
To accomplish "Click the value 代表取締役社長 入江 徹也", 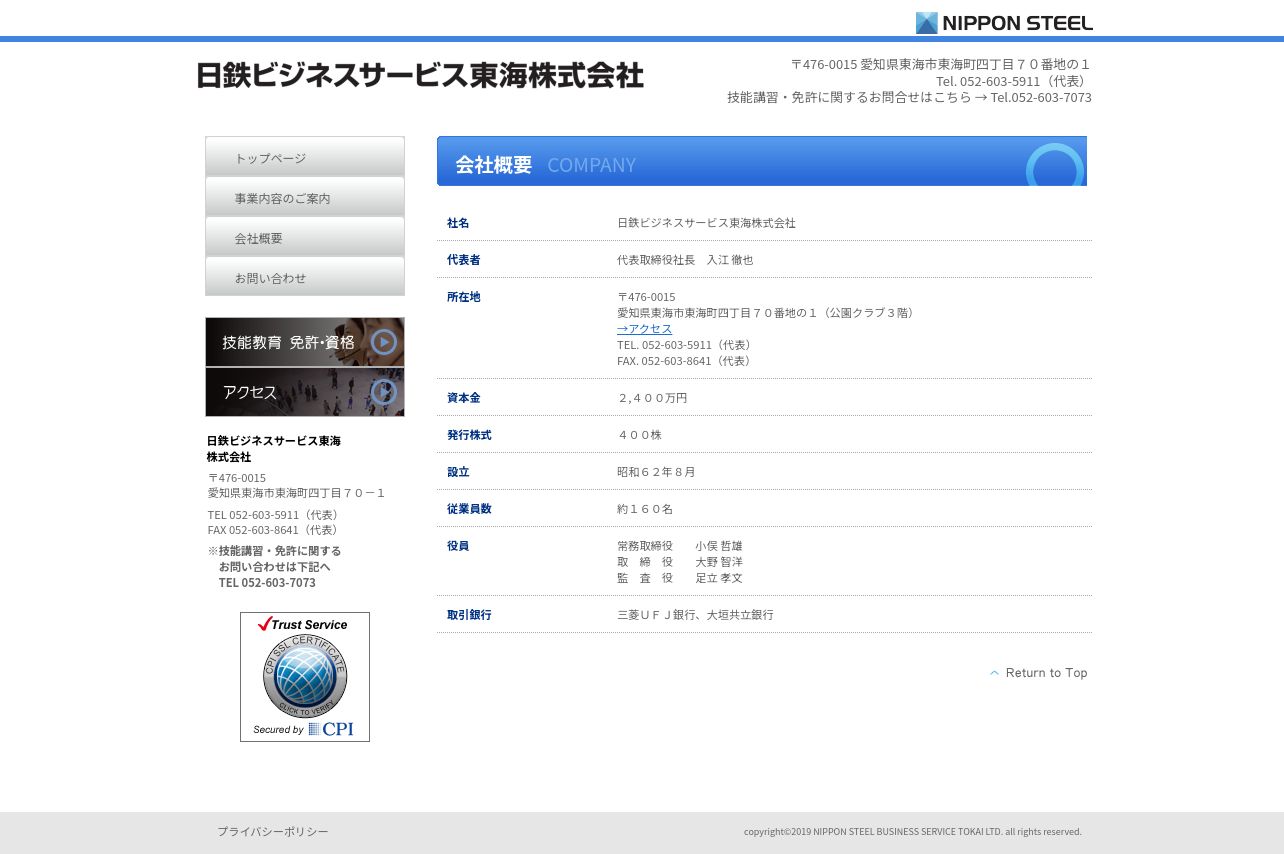I will [x=685, y=260].
